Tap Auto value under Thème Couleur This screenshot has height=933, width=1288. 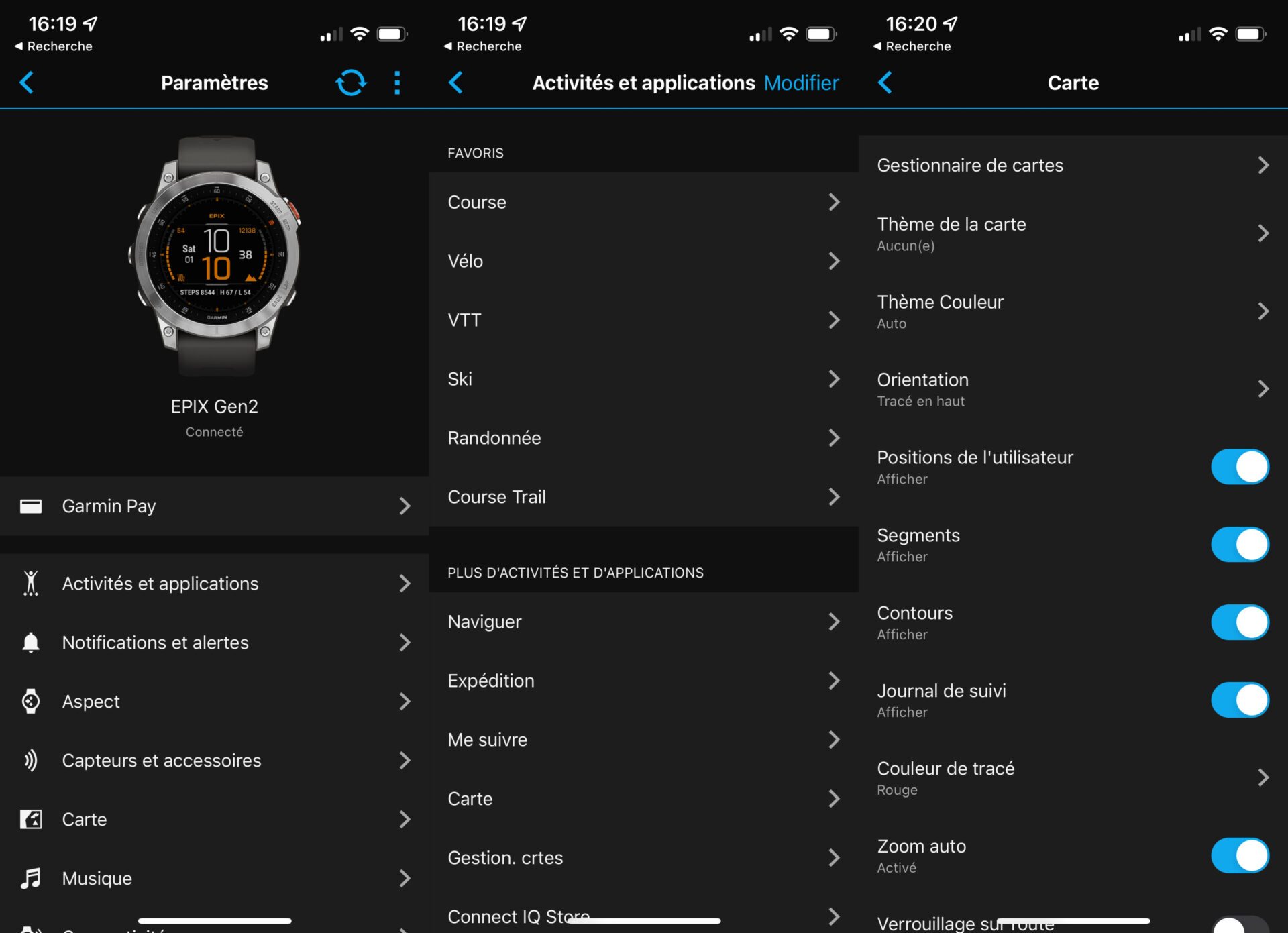tap(892, 323)
